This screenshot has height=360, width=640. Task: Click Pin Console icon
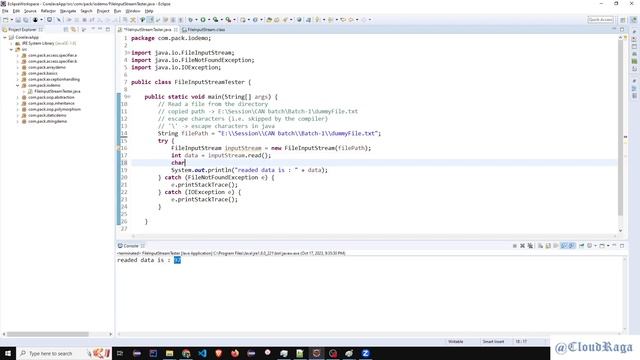(582, 246)
